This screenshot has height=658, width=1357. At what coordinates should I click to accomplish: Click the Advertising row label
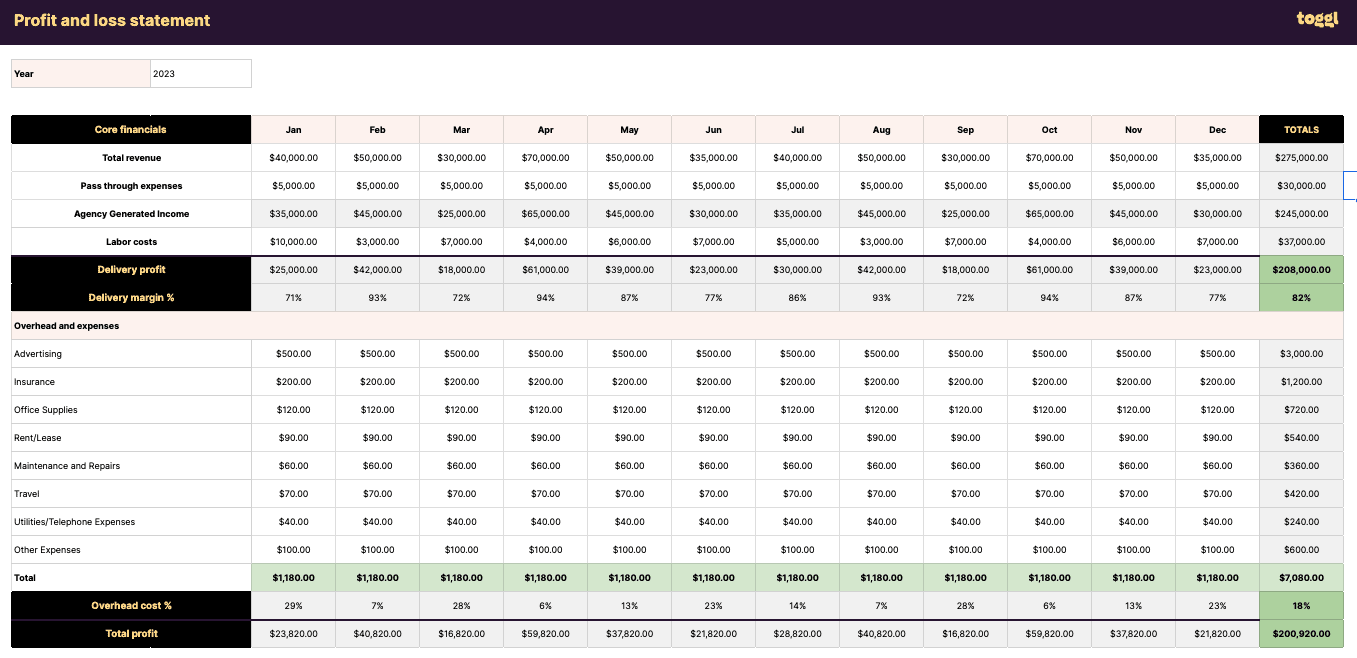[x=38, y=354]
